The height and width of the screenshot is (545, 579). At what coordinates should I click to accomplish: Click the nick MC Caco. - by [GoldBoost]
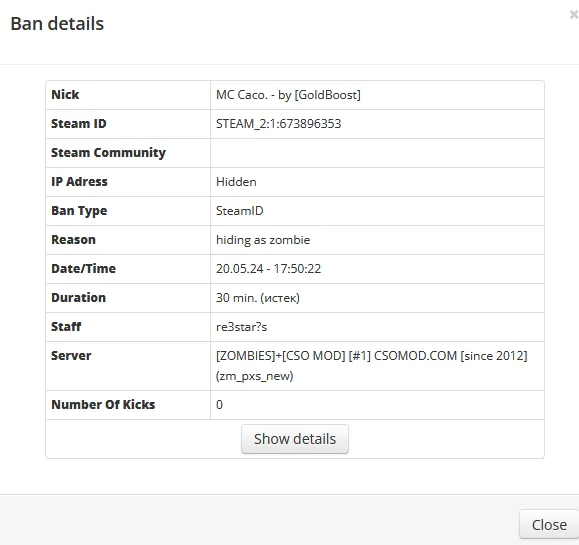288,95
